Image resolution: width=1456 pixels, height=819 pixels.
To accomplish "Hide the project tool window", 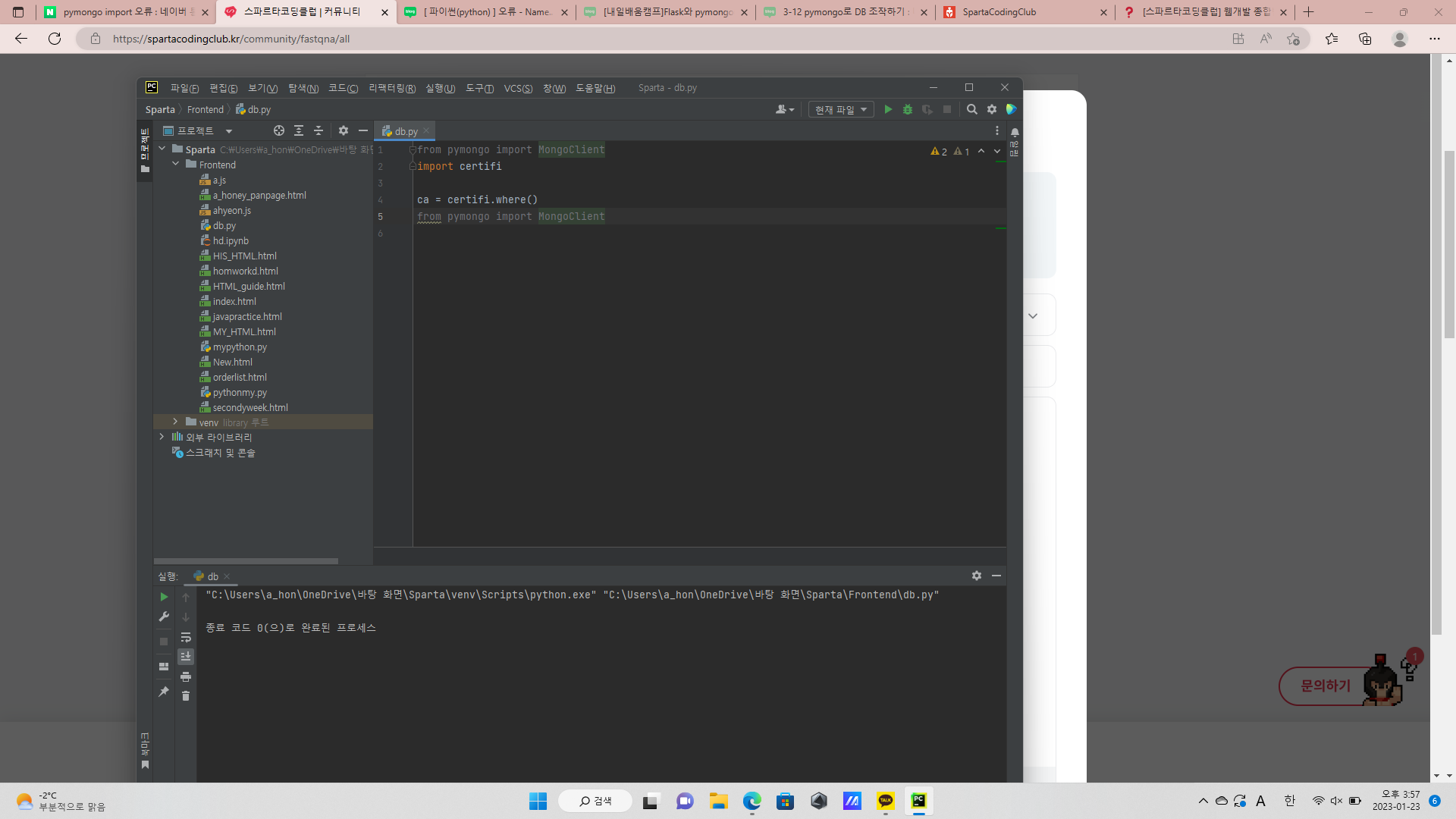I will [363, 131].
